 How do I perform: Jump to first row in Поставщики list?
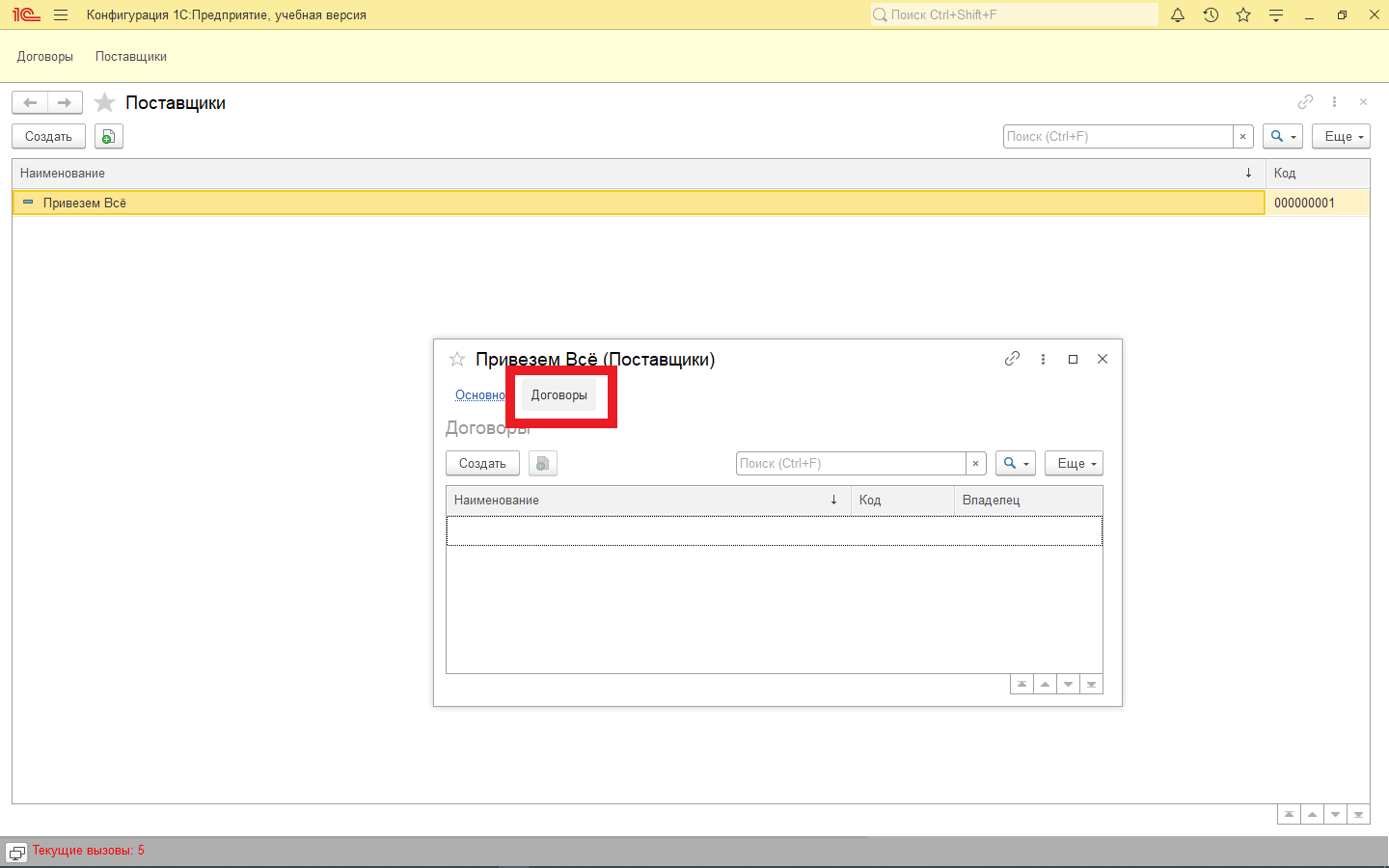point(1289,815)
